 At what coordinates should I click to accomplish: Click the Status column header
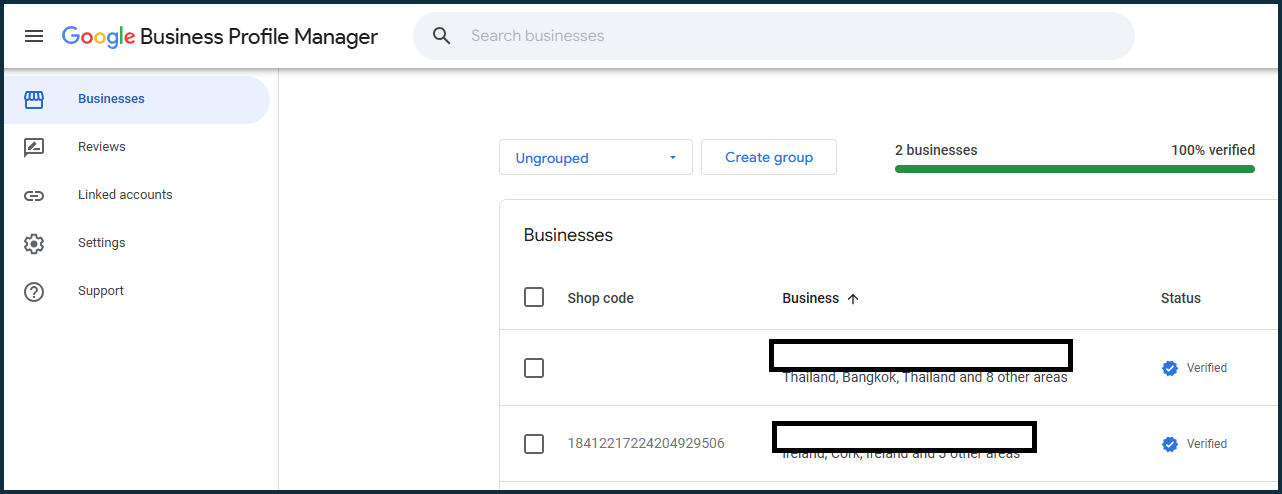tap(1181, 298)
